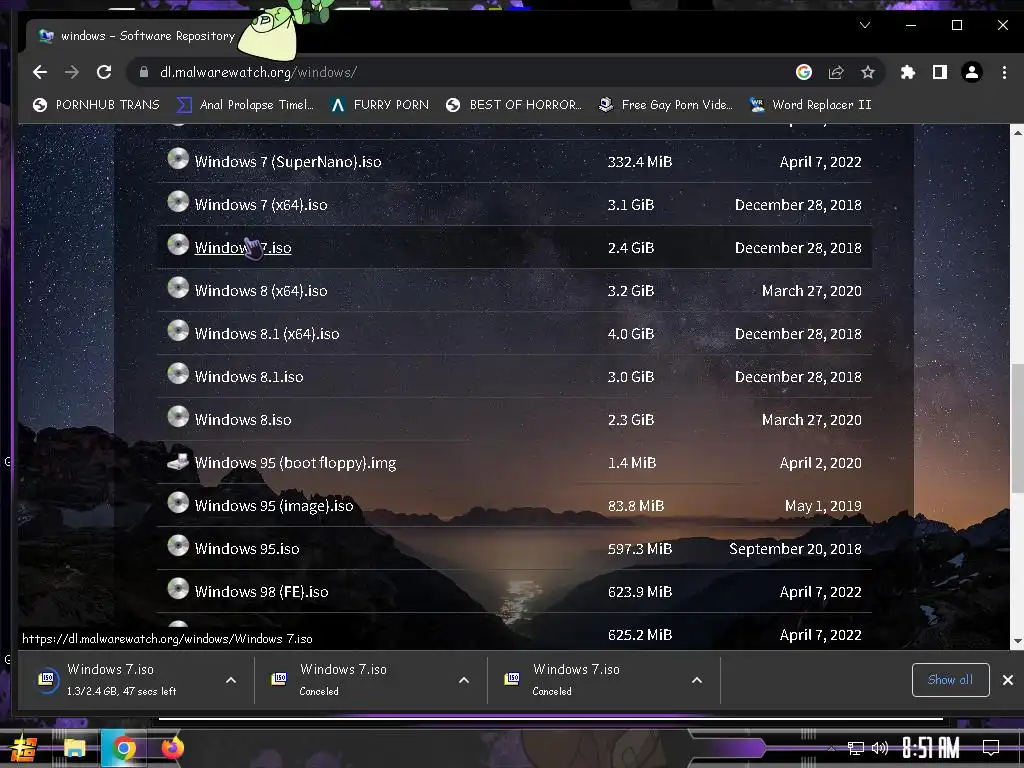Screen dimensions: 1024x768
Task: Click disc icon for Windows 7 (x64).iso
Action: (x=178, y=202)
